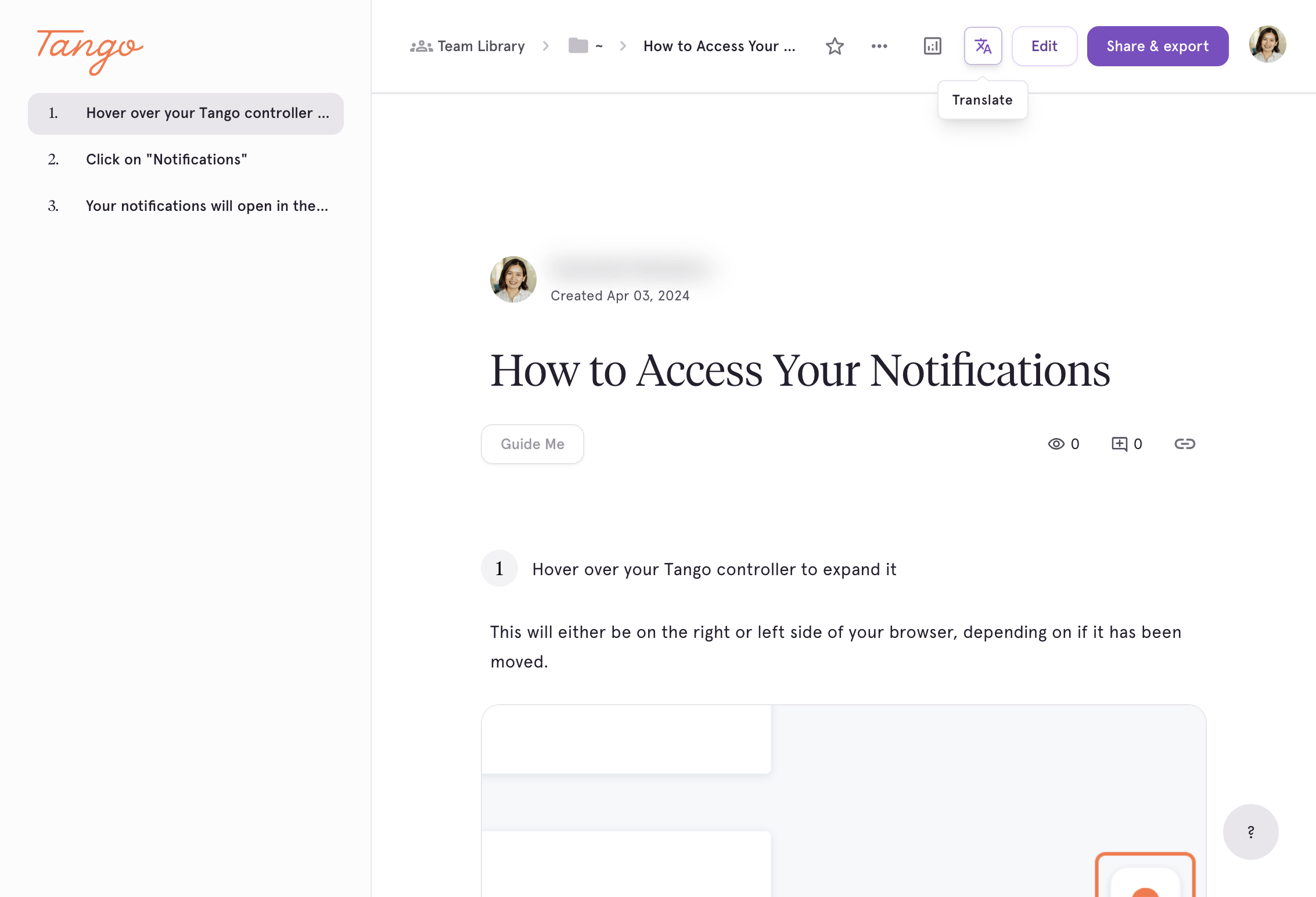Open the comments icon
Screen dimensions: 1316x897
tap(1119, 444)
